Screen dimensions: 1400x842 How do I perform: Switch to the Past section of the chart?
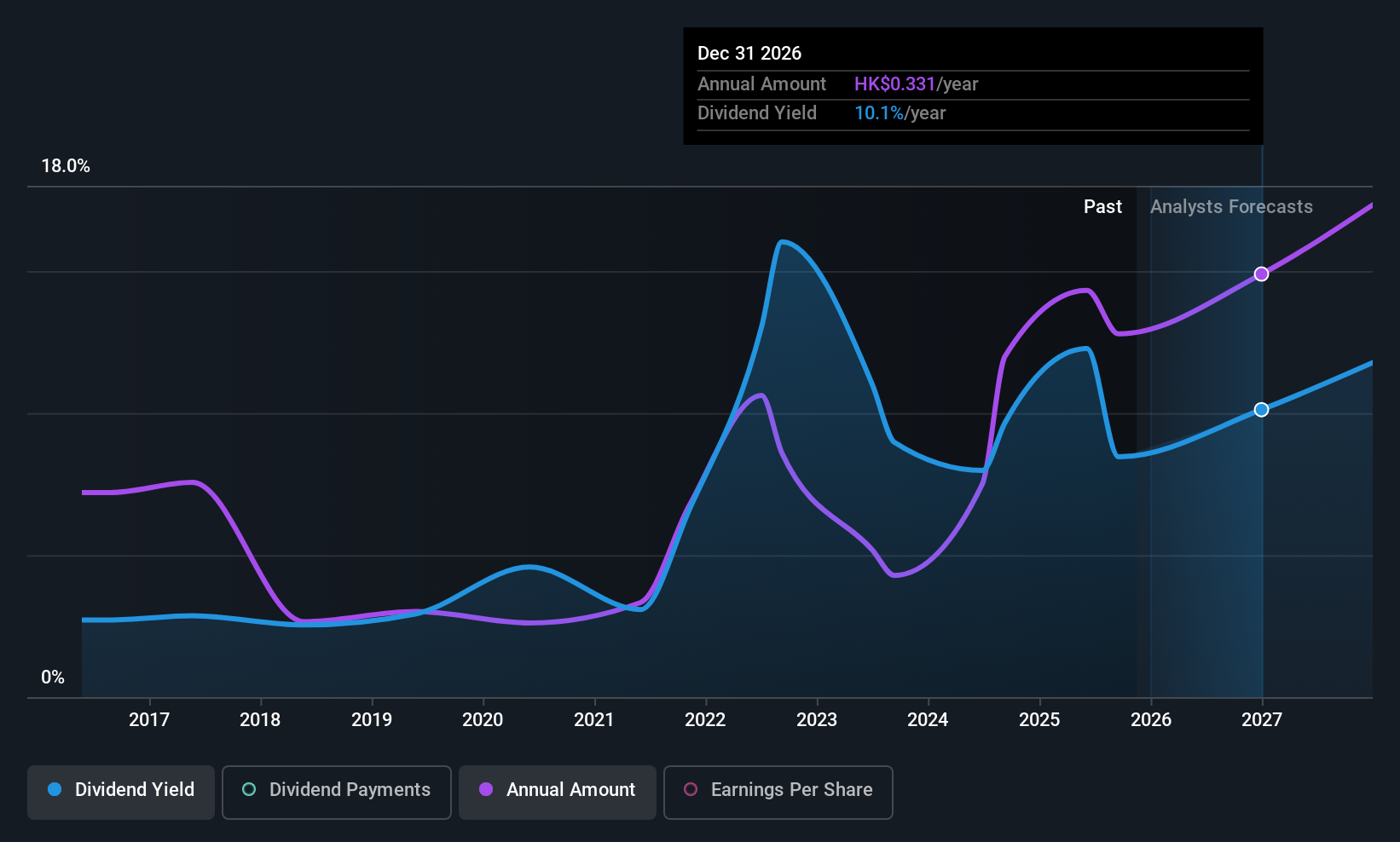(1102, 206)
